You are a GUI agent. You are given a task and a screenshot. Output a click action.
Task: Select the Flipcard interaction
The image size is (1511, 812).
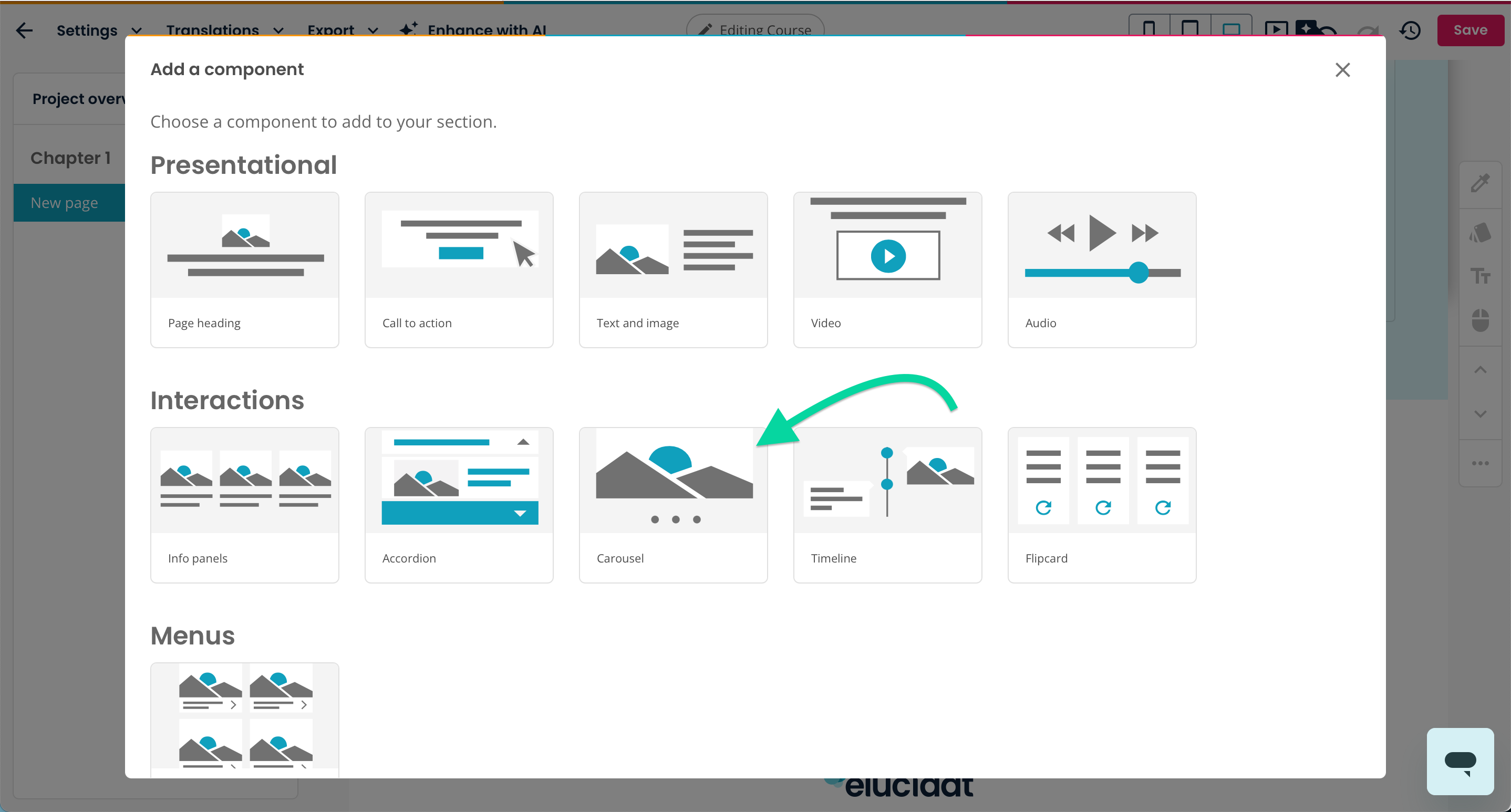1102,505
